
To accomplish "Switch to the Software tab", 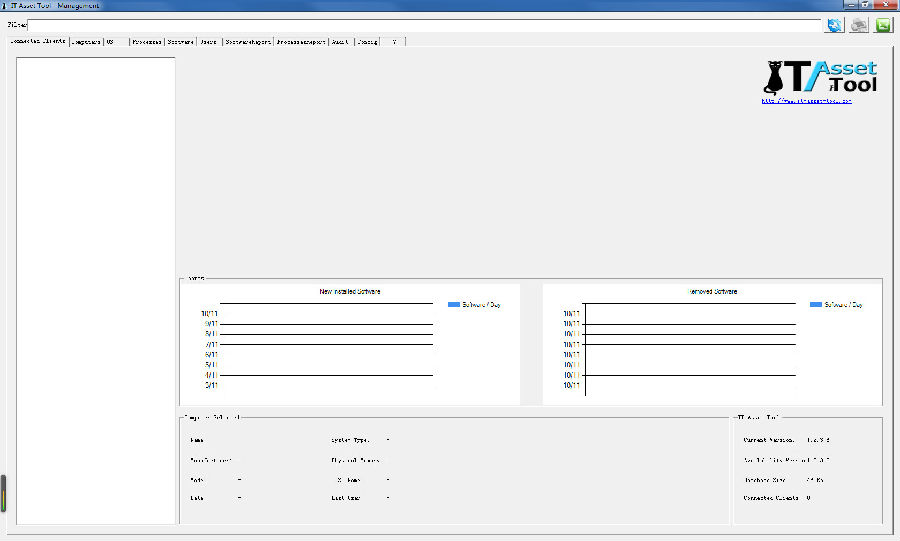I will (x=180, y=42).
